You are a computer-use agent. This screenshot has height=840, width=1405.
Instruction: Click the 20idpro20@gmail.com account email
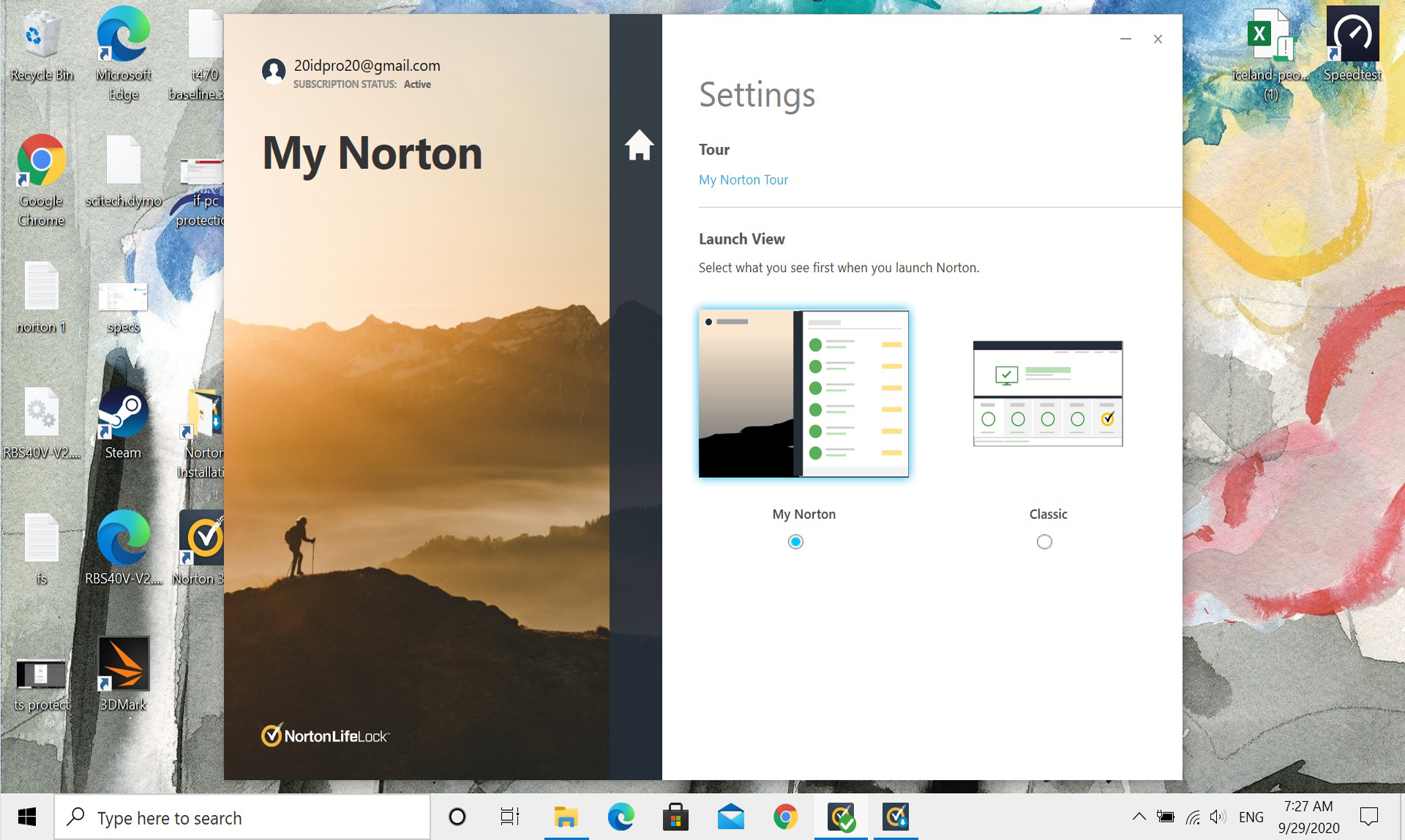[x=367, y=65]
